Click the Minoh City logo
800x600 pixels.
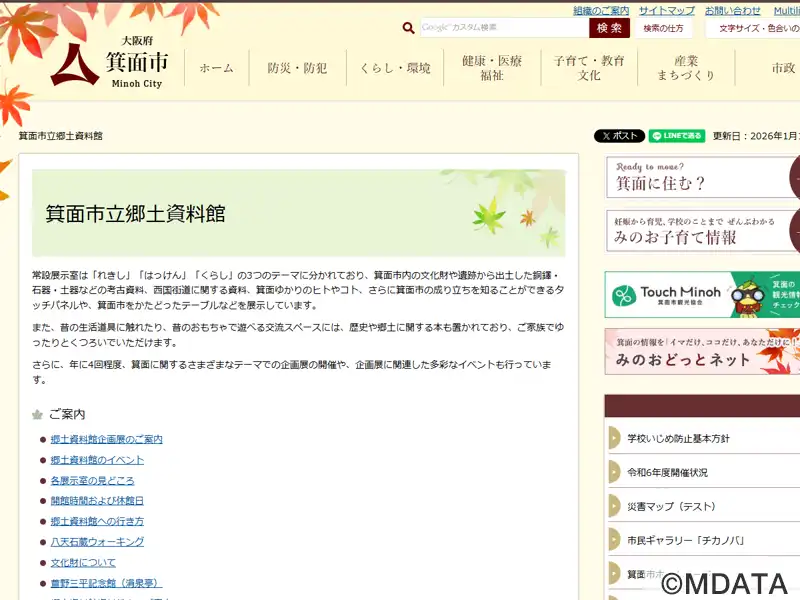pyautogui.click(x=110, y=64)
